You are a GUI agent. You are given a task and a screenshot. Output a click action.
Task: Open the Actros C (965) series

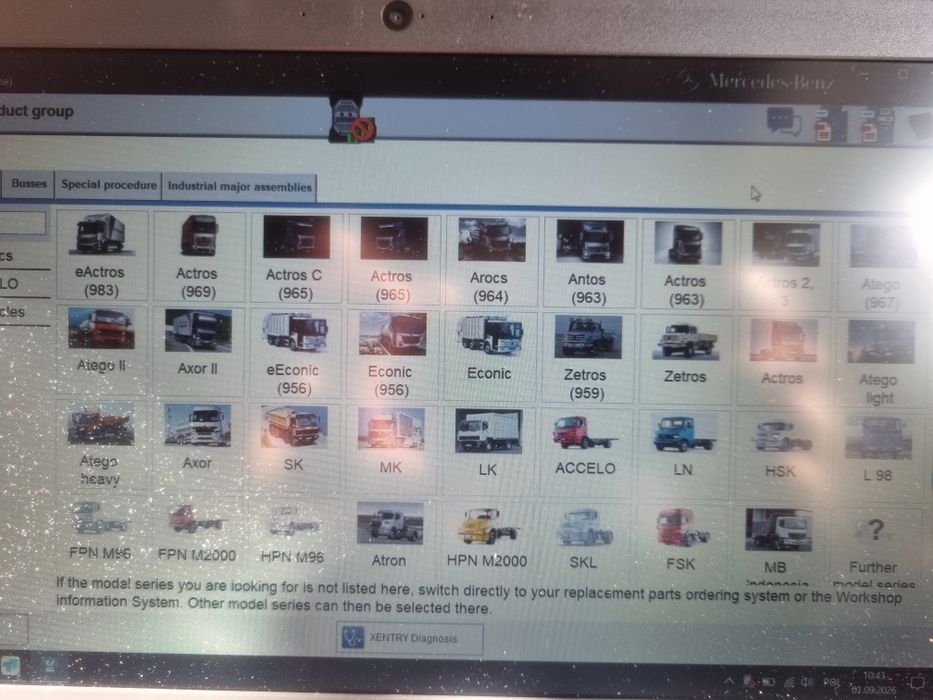click(296, 258)
